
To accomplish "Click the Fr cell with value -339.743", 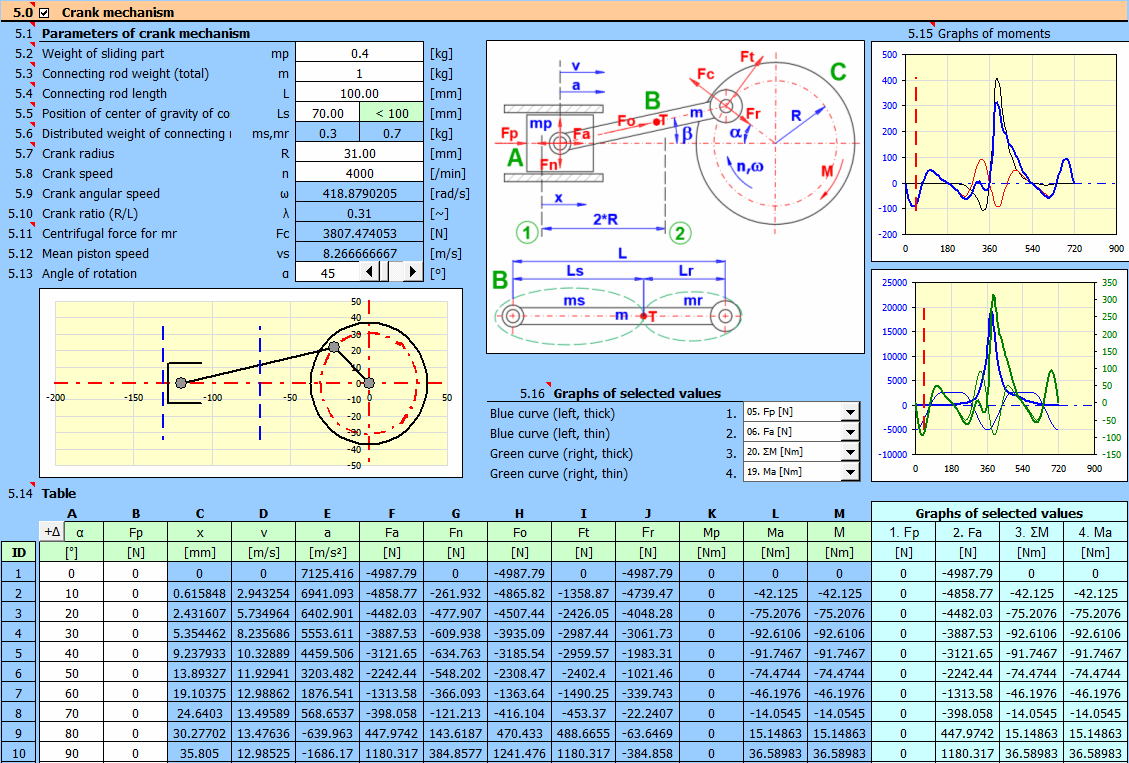I will (x=648, y=694).
